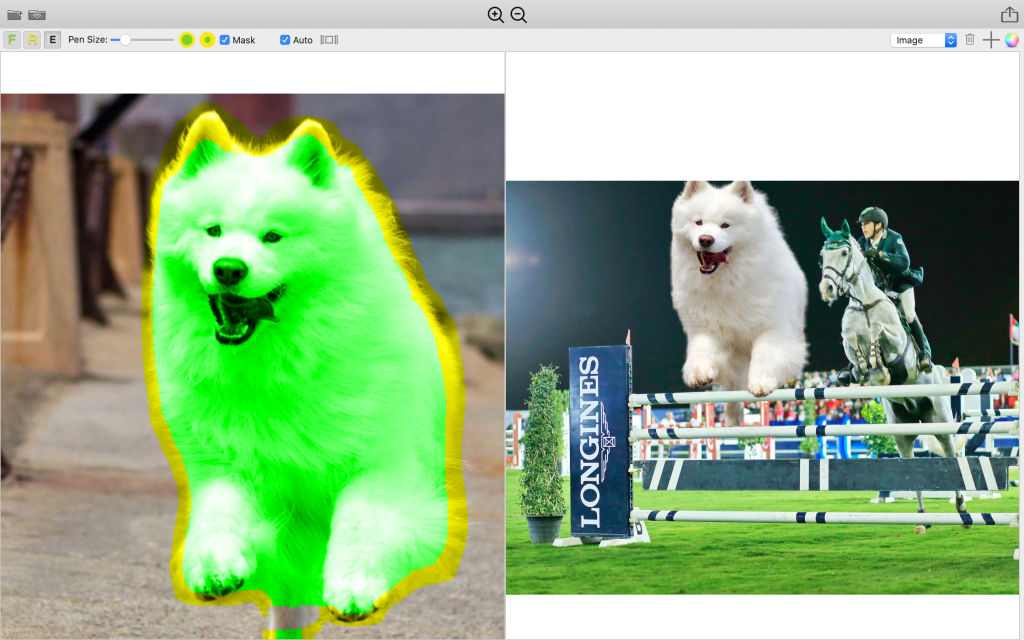The height and width of the screenshot is (640, 1024).
Task: Uncheck the Mask checkbox
Action: tap(225, 40)
